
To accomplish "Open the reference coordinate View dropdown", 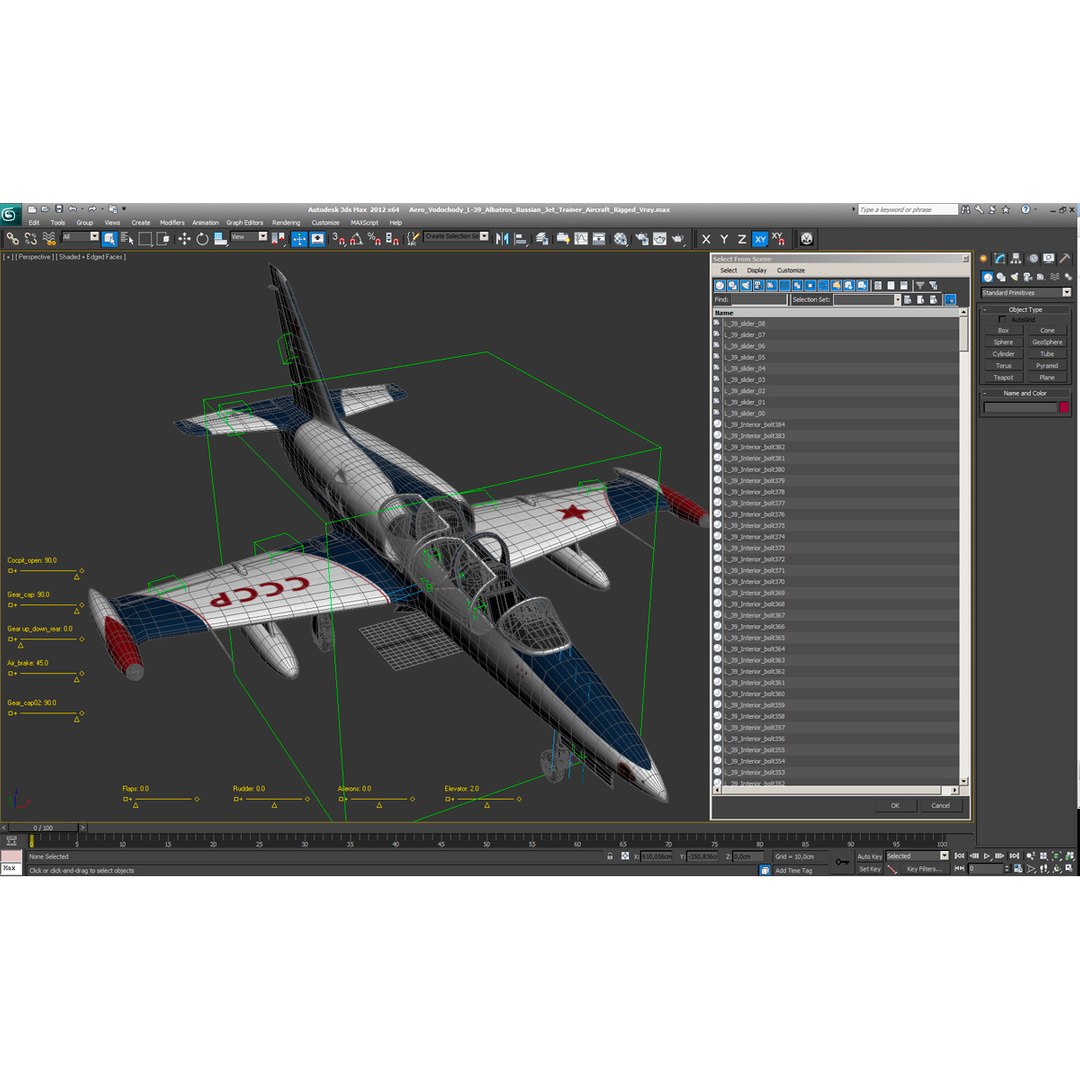I will tap(249, 236).
